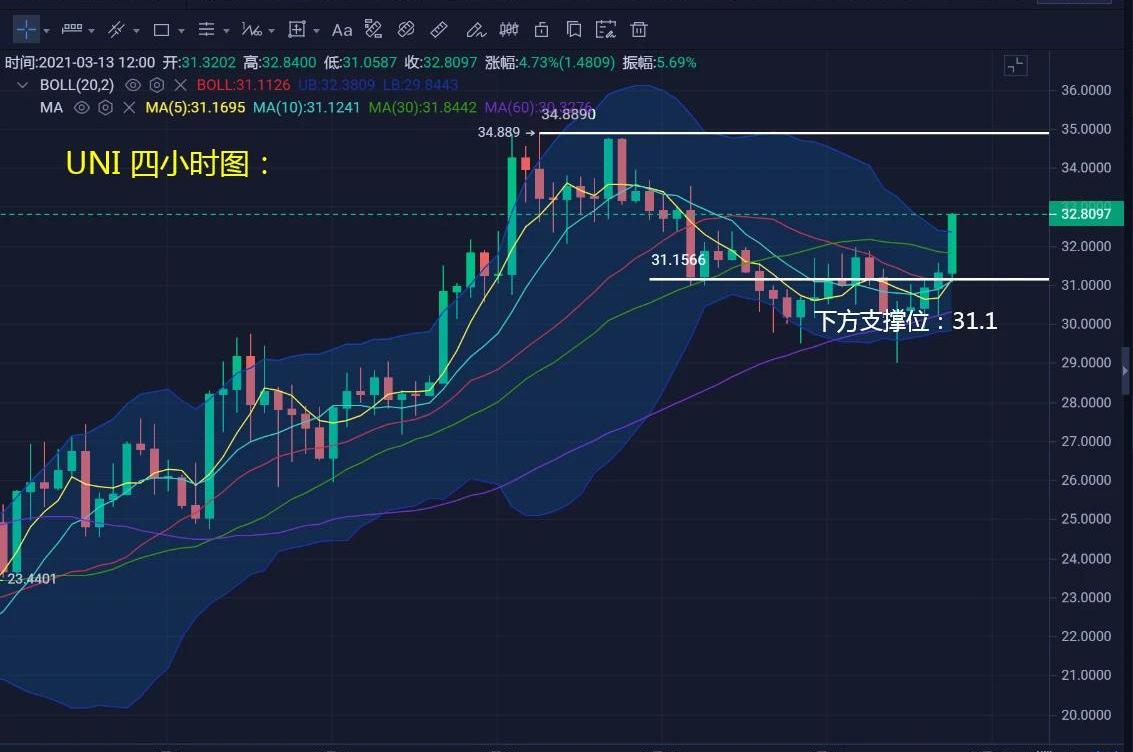
Task: Activate the pencil brush drawing tool
Action: coord(475,29)
